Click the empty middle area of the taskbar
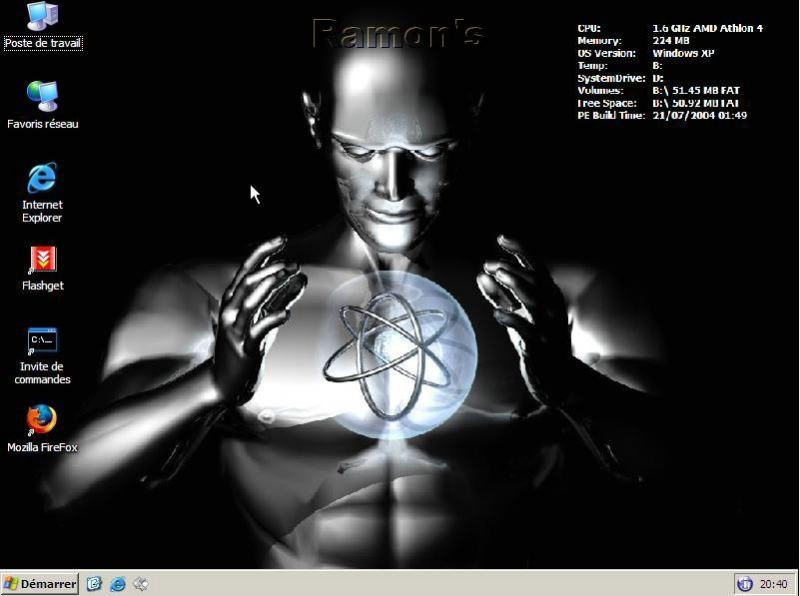The width and height of the screenshot is (800, 596). (x=440, y=584)
